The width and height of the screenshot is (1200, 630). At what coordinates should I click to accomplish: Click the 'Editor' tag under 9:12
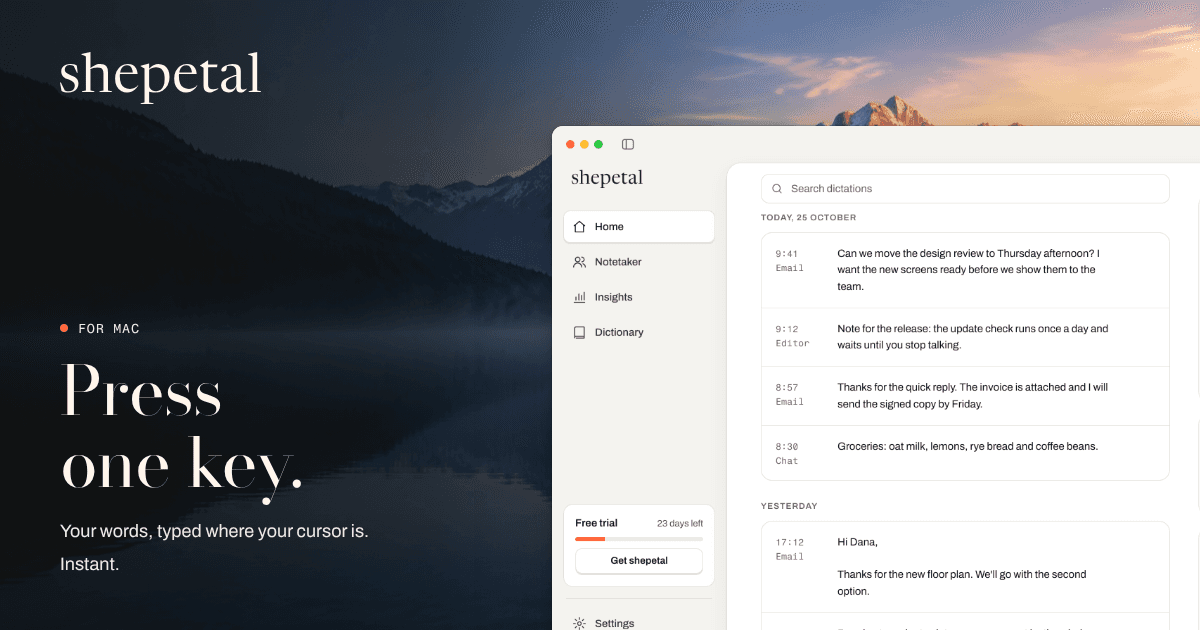click(793, 343)
